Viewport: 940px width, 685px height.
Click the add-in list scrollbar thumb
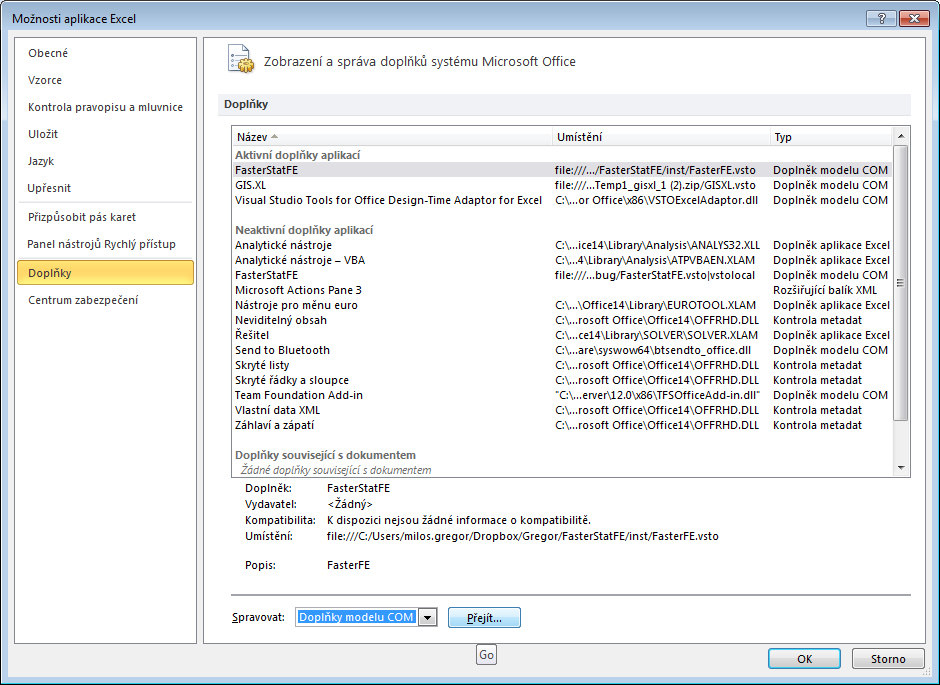click(901, 282)
